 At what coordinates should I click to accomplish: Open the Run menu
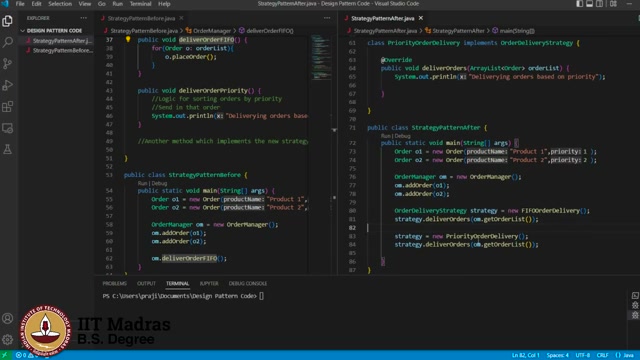(118, 4)
